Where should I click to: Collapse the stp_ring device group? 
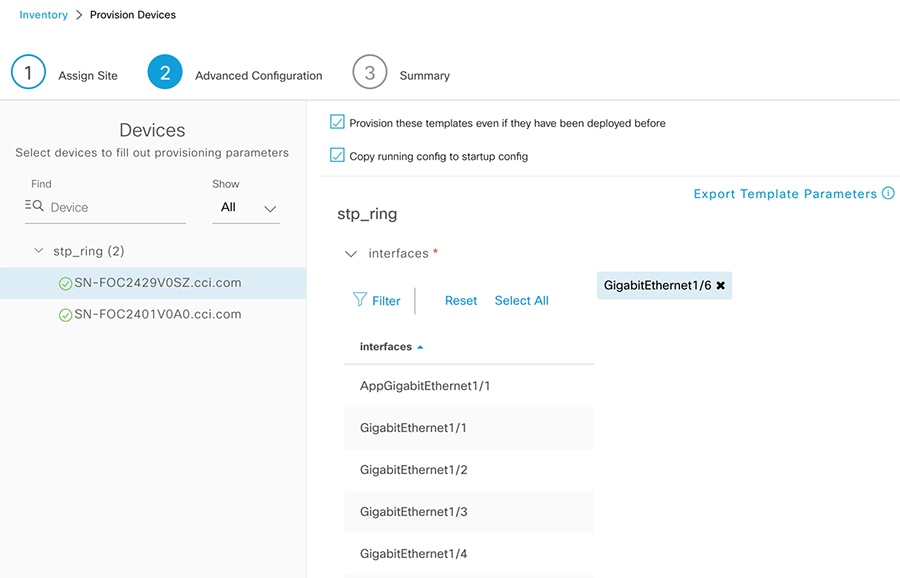pyautogui.click(x=39, y=251)
